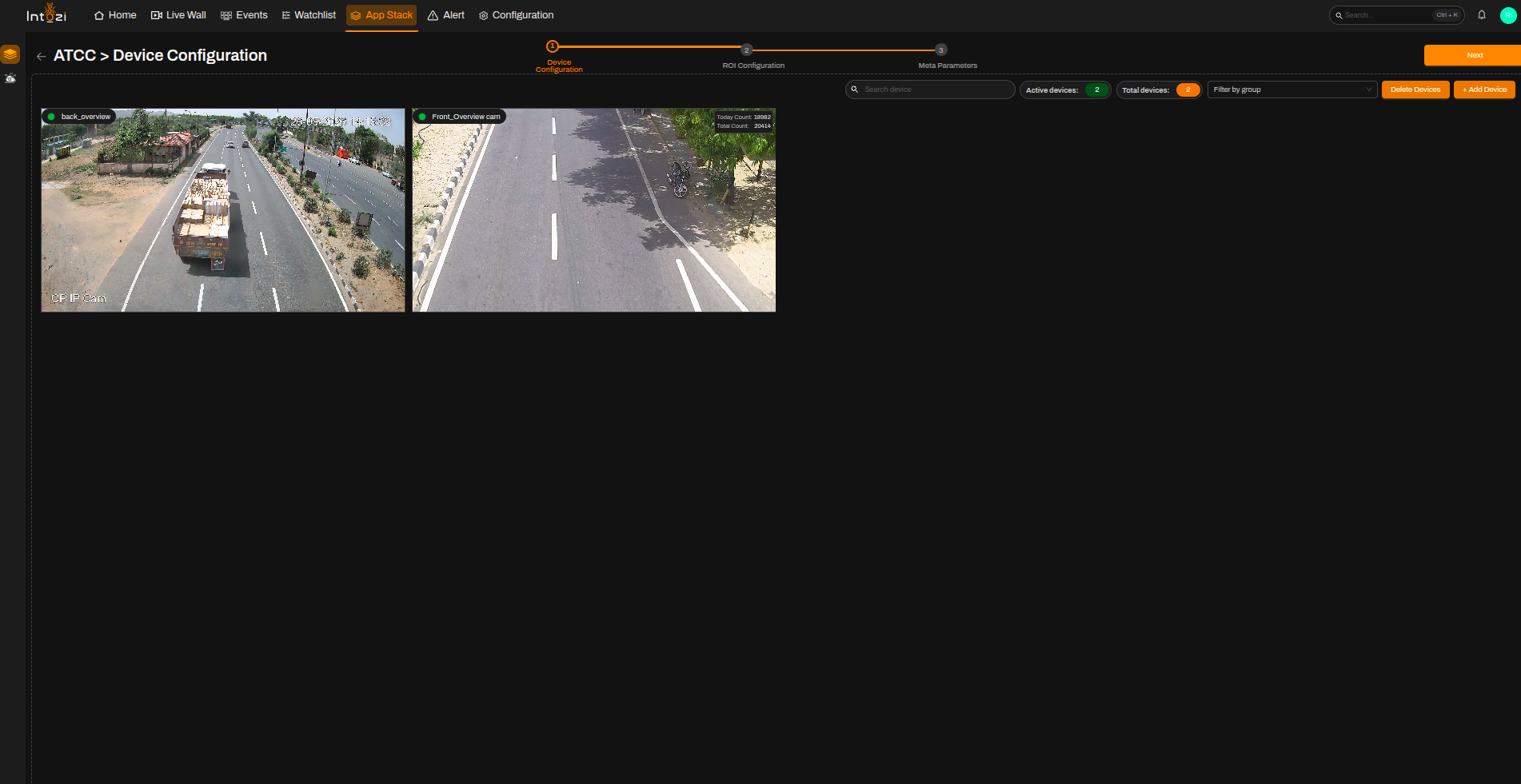Screen dimensions: 1521x784
Task: Click the Home house icon
Action: click(x=99, y=15)
